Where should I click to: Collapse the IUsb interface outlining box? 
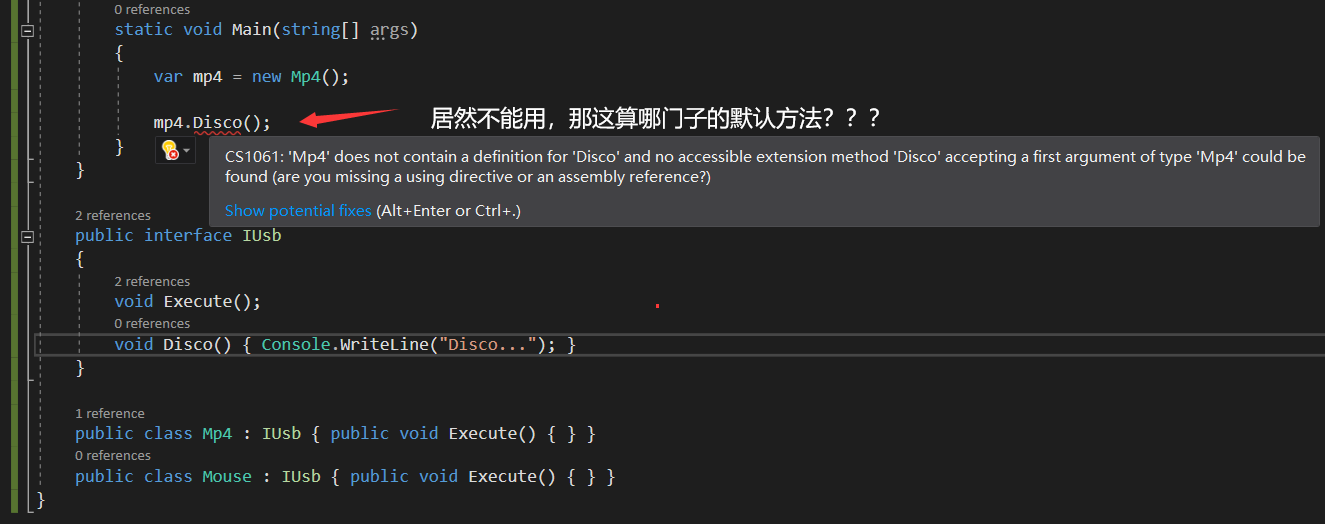[x=27, y=236]
